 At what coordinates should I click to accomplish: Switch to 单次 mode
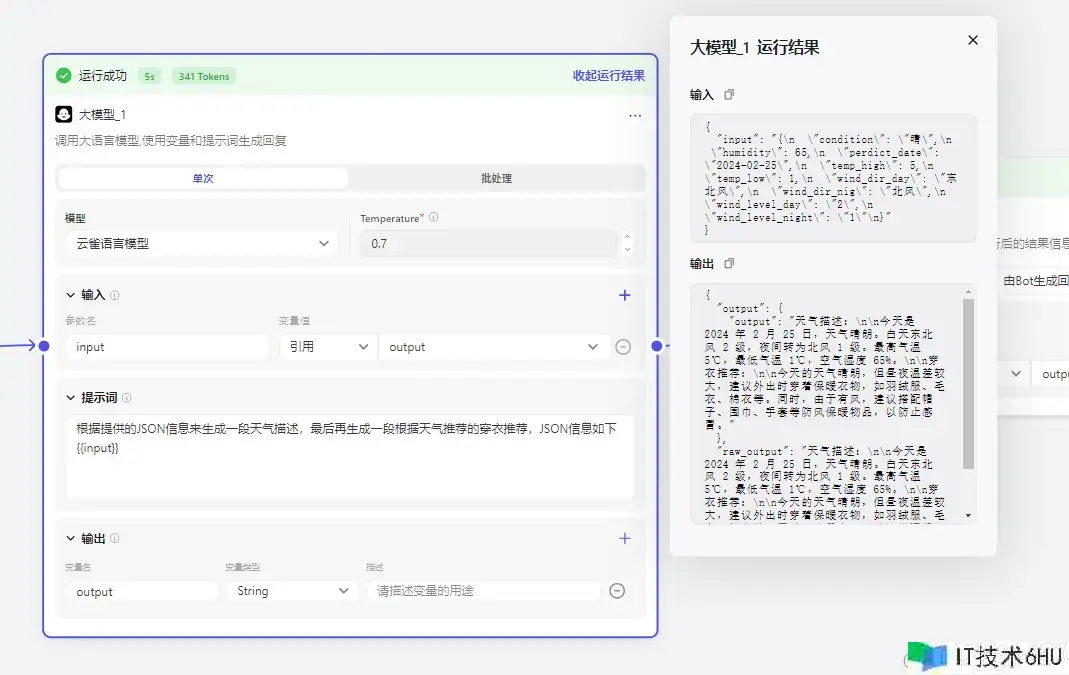pos(203,178)
